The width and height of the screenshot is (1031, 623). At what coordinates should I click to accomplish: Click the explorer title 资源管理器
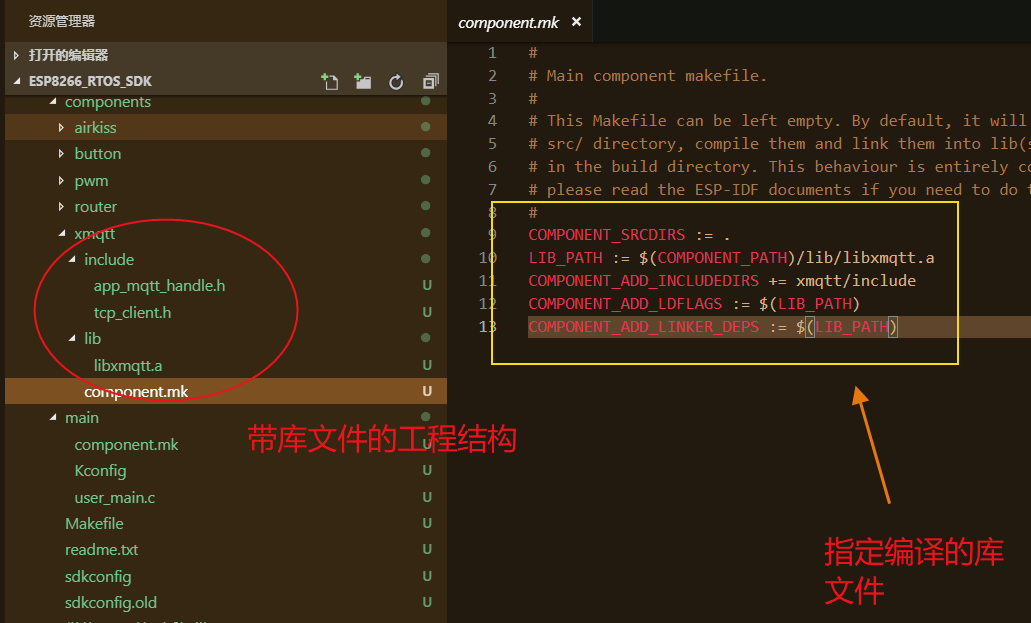coord(62,21)
